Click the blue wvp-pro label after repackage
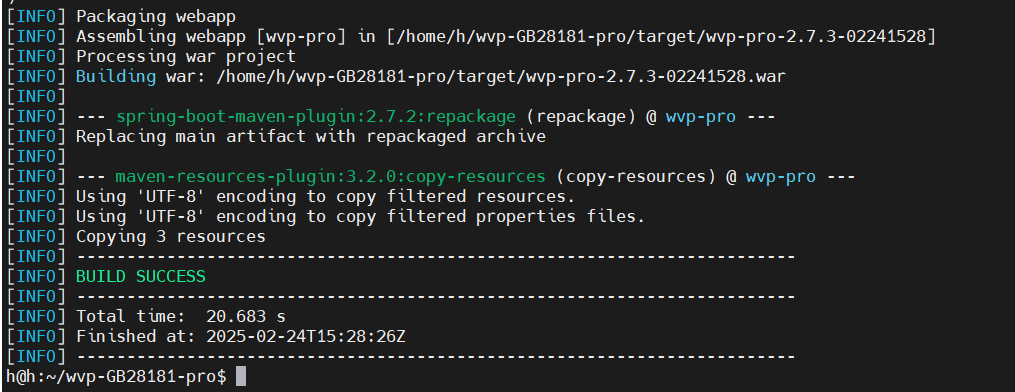 click(700, 117)
